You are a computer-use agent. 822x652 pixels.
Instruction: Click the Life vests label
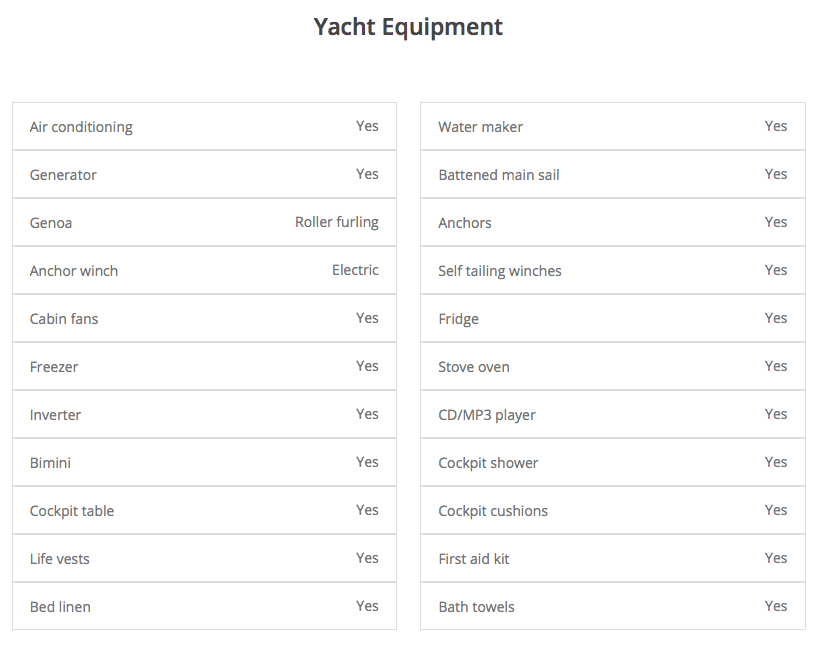[x=60, y=559]
